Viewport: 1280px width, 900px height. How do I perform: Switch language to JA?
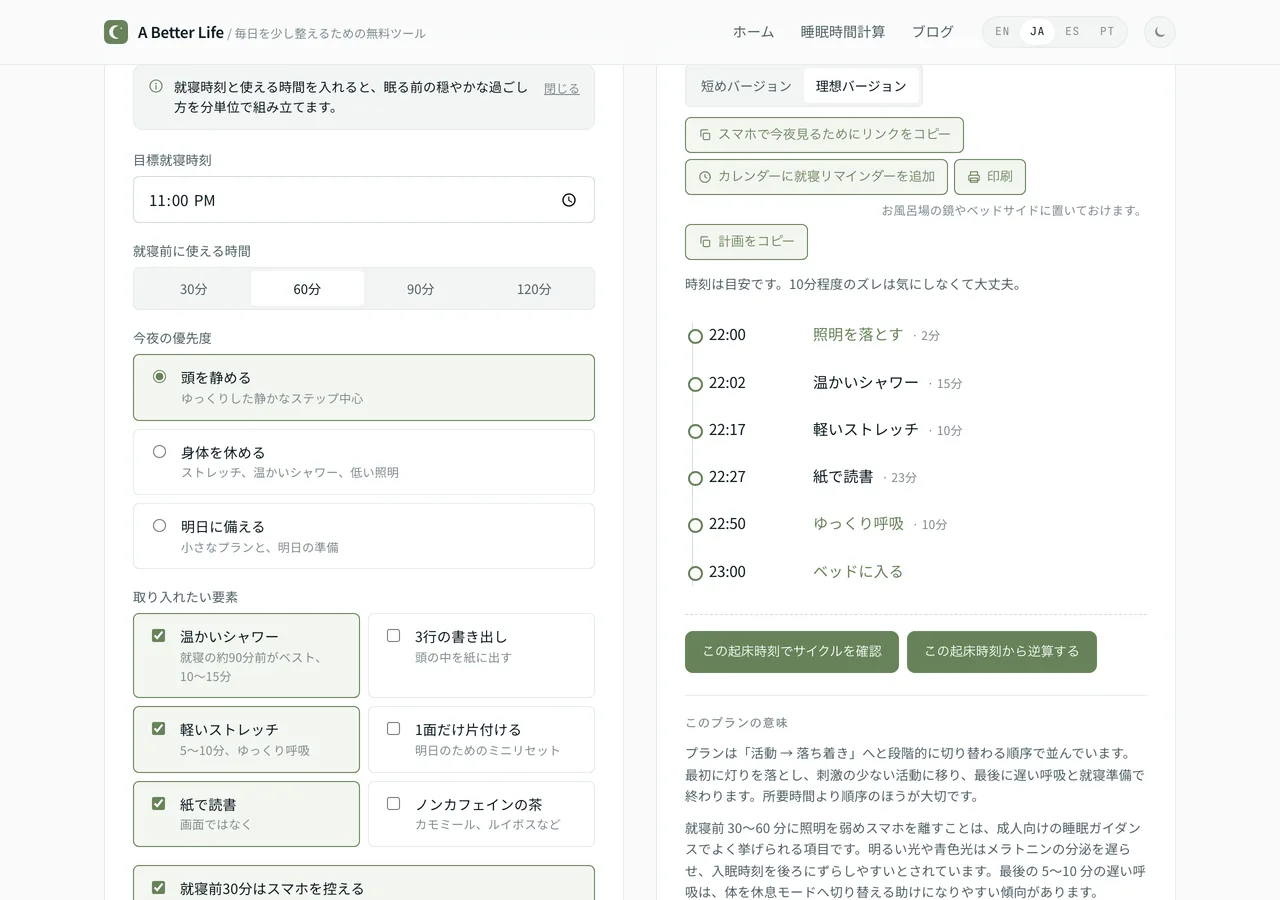[1037, 32]
